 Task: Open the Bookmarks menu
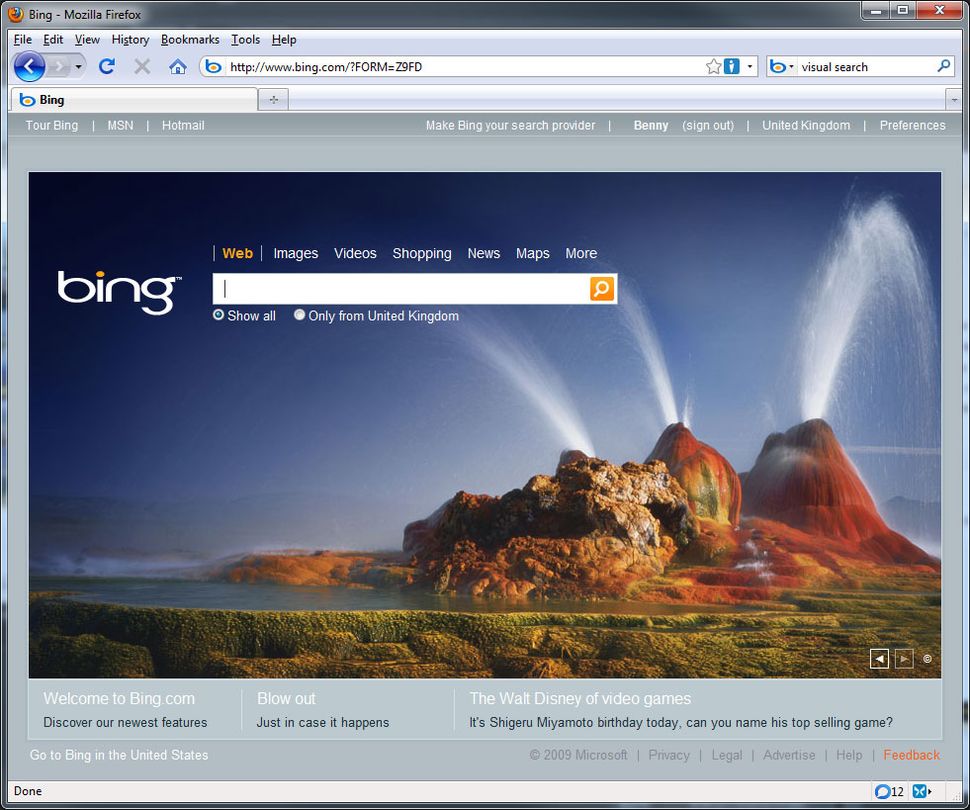190,39
